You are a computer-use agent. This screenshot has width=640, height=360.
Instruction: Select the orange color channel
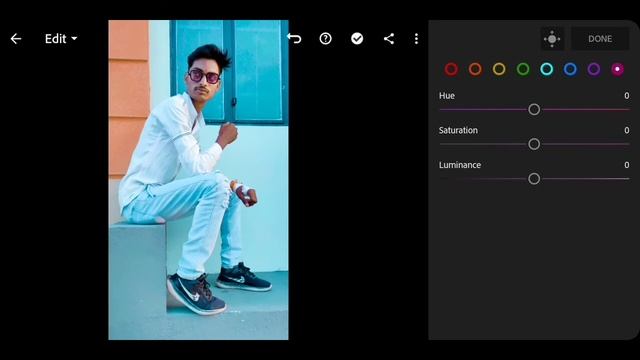coord(475,69)
